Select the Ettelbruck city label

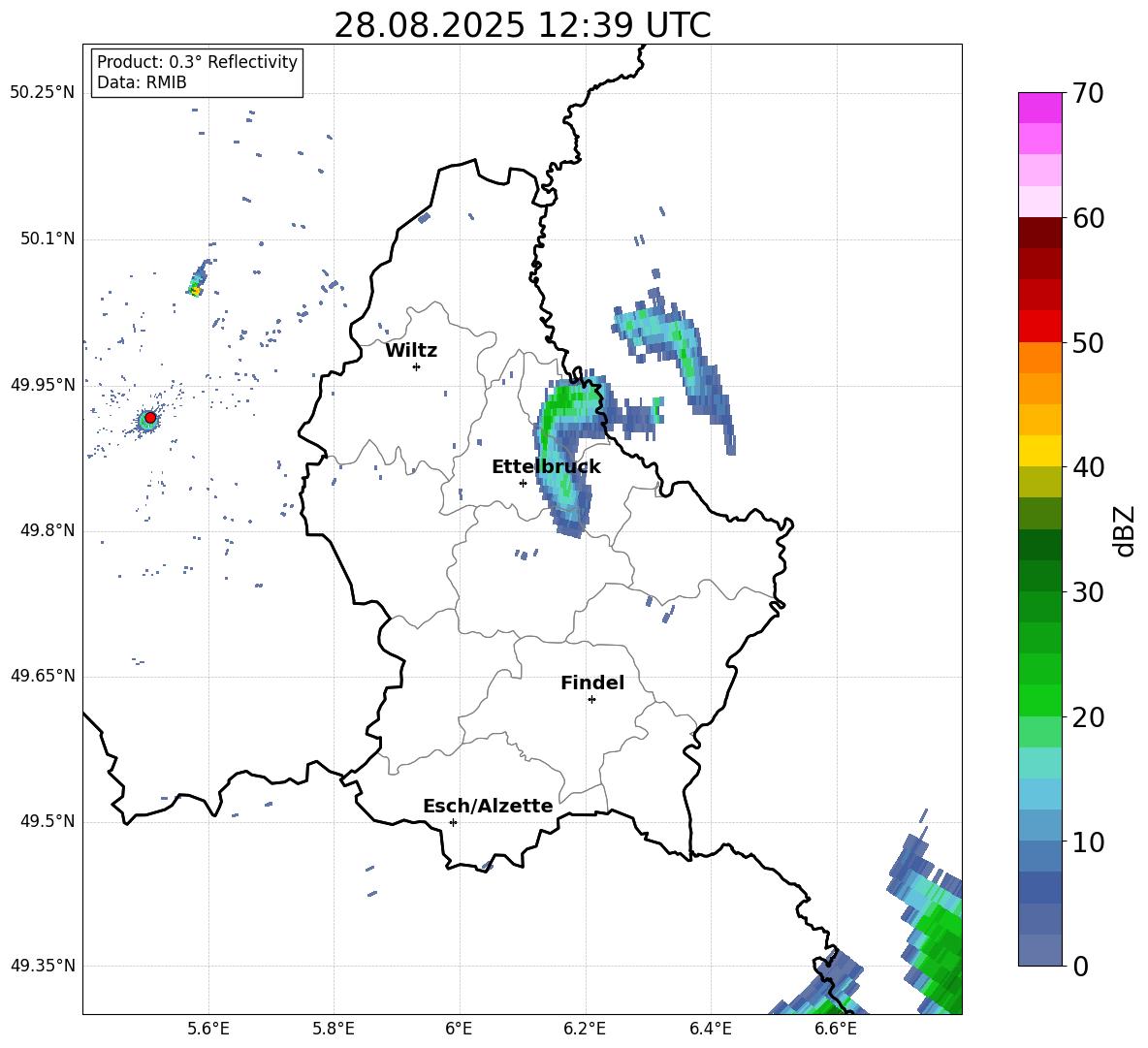pyautogui.click(x=546, y=467)
